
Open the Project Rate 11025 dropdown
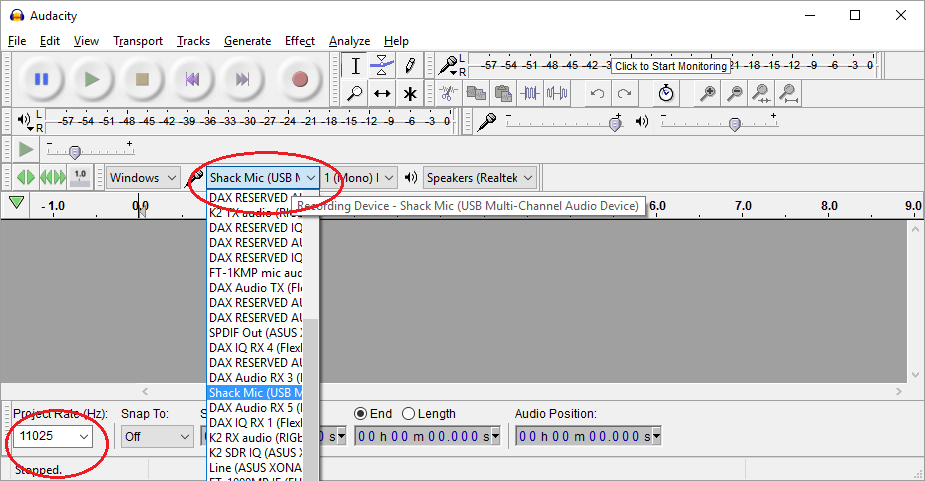[53, 436]
